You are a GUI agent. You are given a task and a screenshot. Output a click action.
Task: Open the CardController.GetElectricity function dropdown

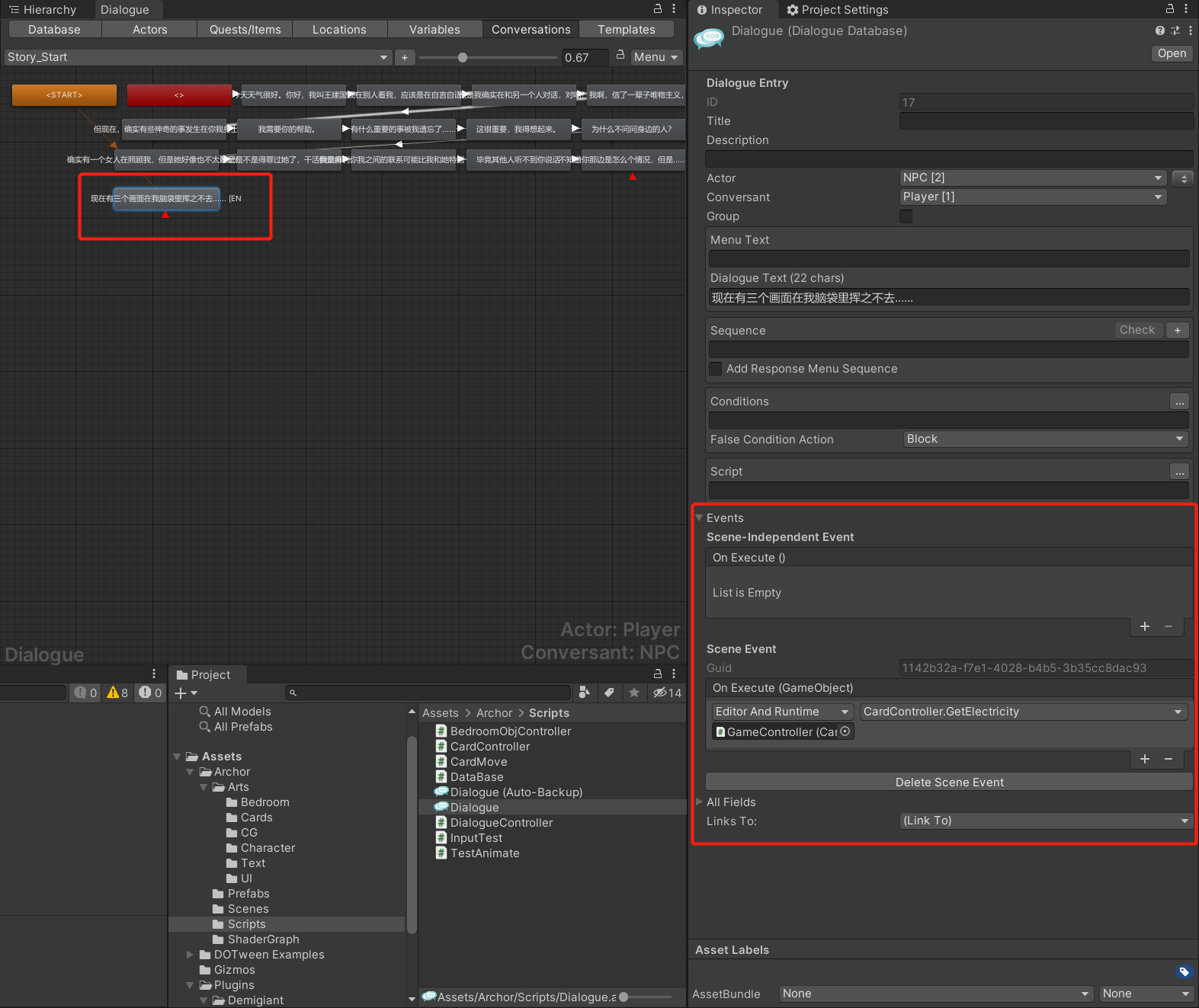coord(1024,712)
